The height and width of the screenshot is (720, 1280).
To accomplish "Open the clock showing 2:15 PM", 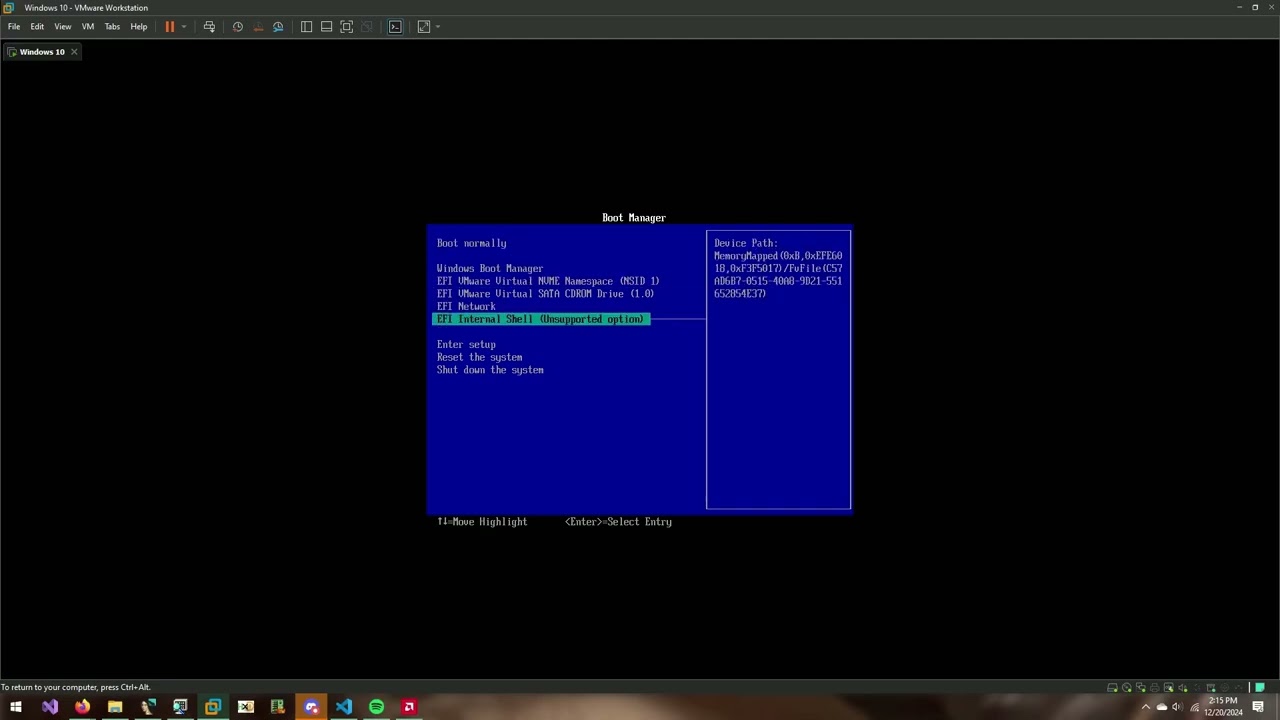I will (x=1224, y=707).
